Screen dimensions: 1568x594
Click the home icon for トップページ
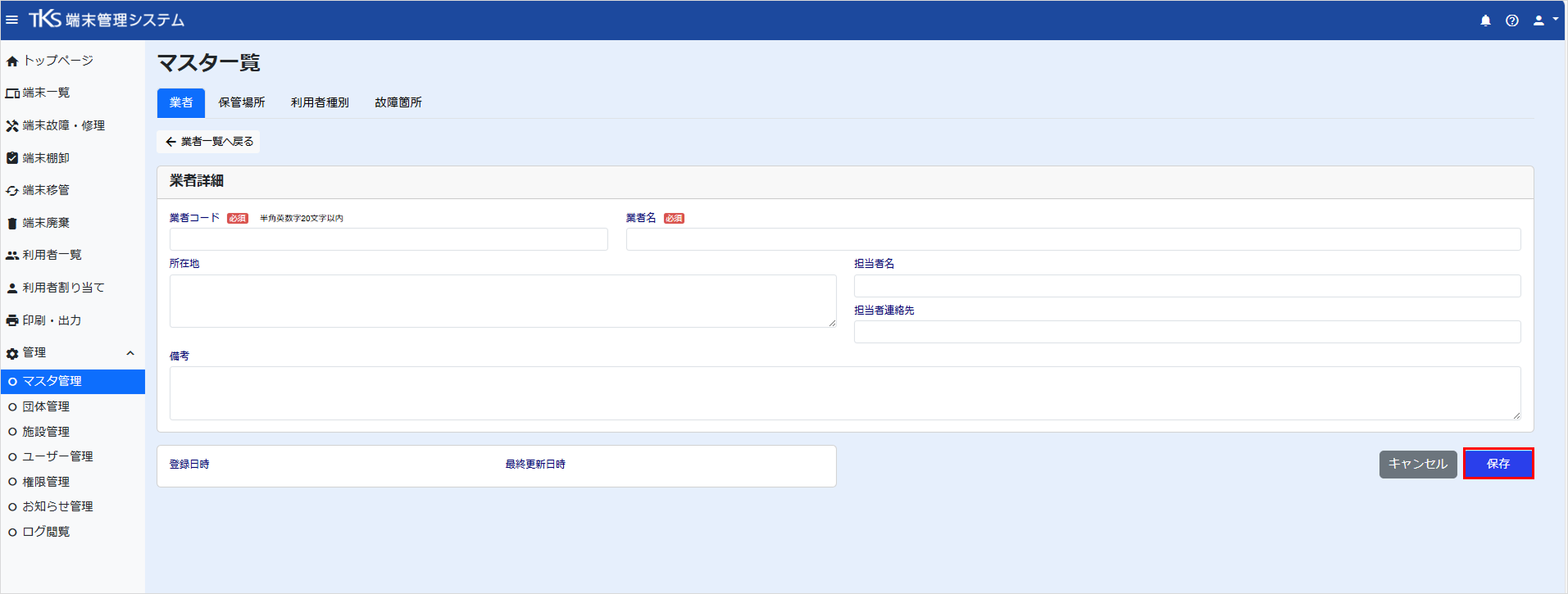click(12, 61)
